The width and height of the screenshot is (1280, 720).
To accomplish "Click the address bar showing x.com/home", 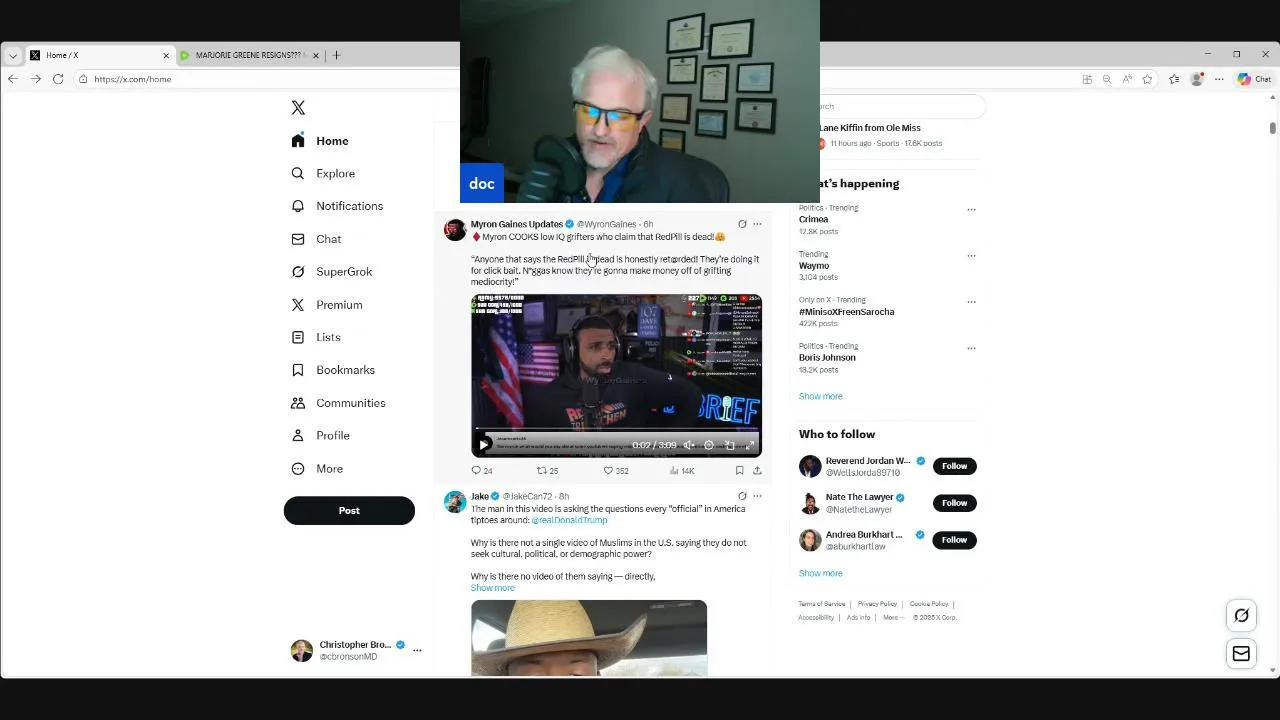I will pos(133,79).
